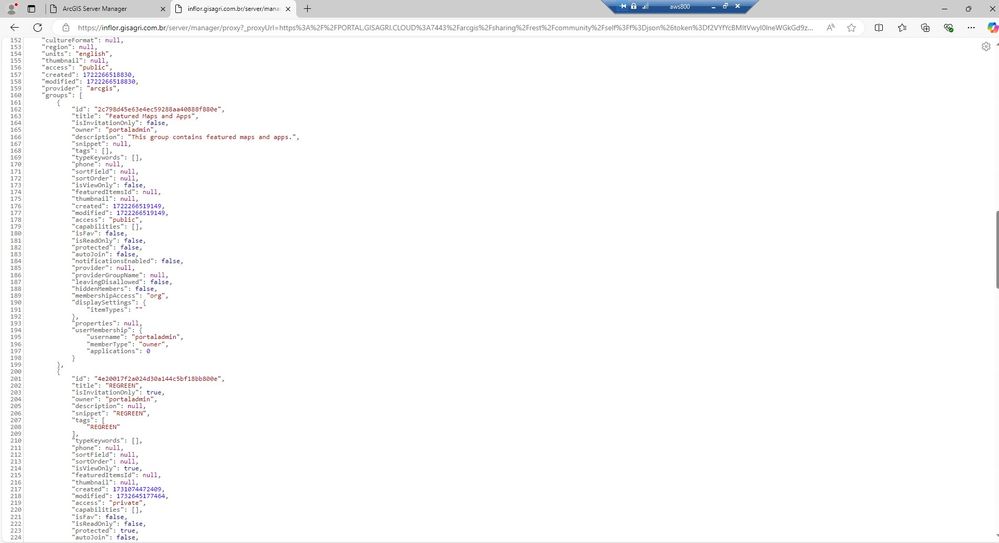Select the modified value 1732645177464

coord(141,496)
